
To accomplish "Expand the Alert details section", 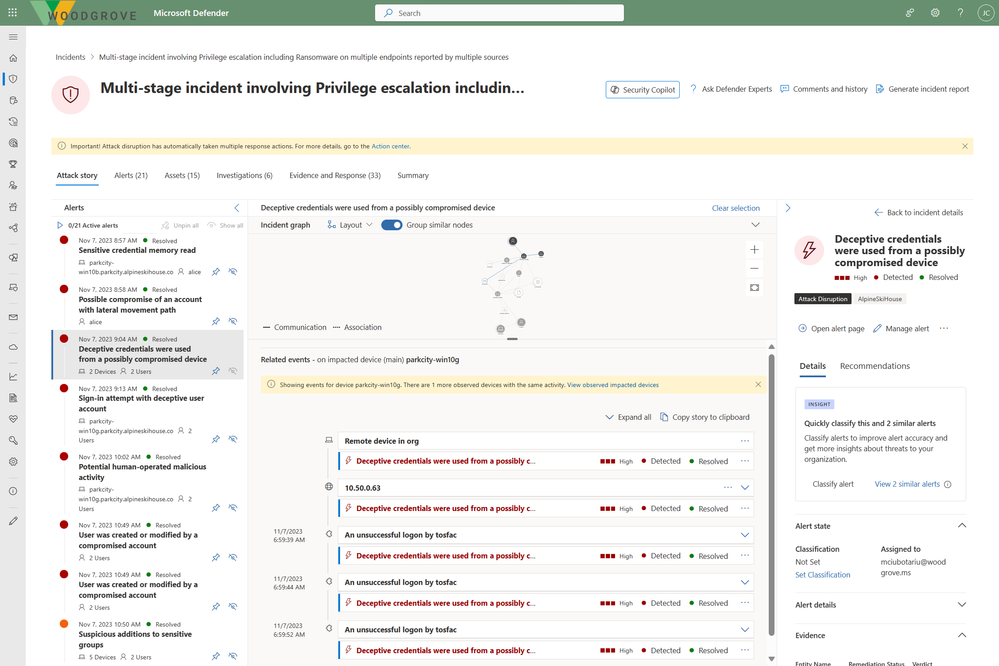I will tap(961, 605).
